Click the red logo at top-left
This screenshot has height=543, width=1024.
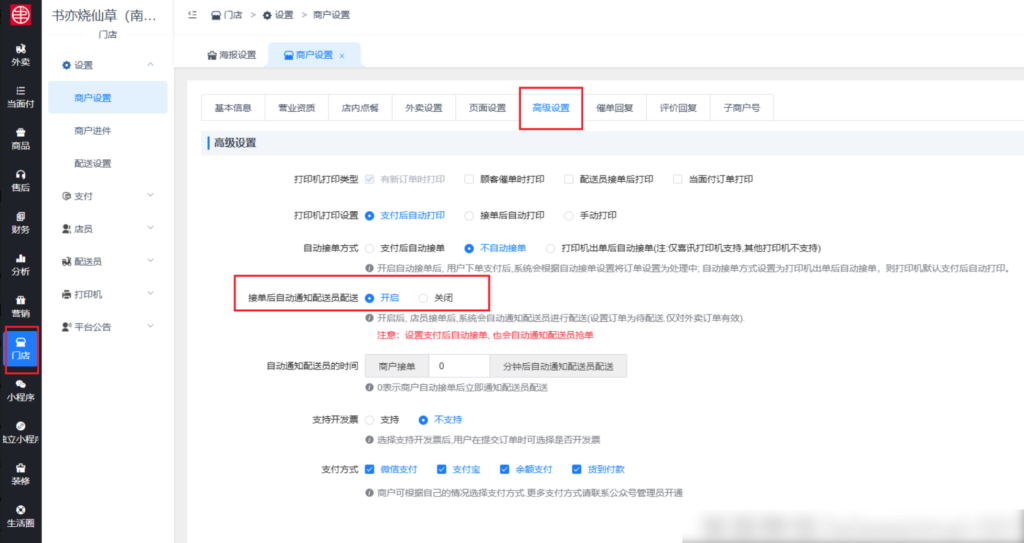pos(20,14)
